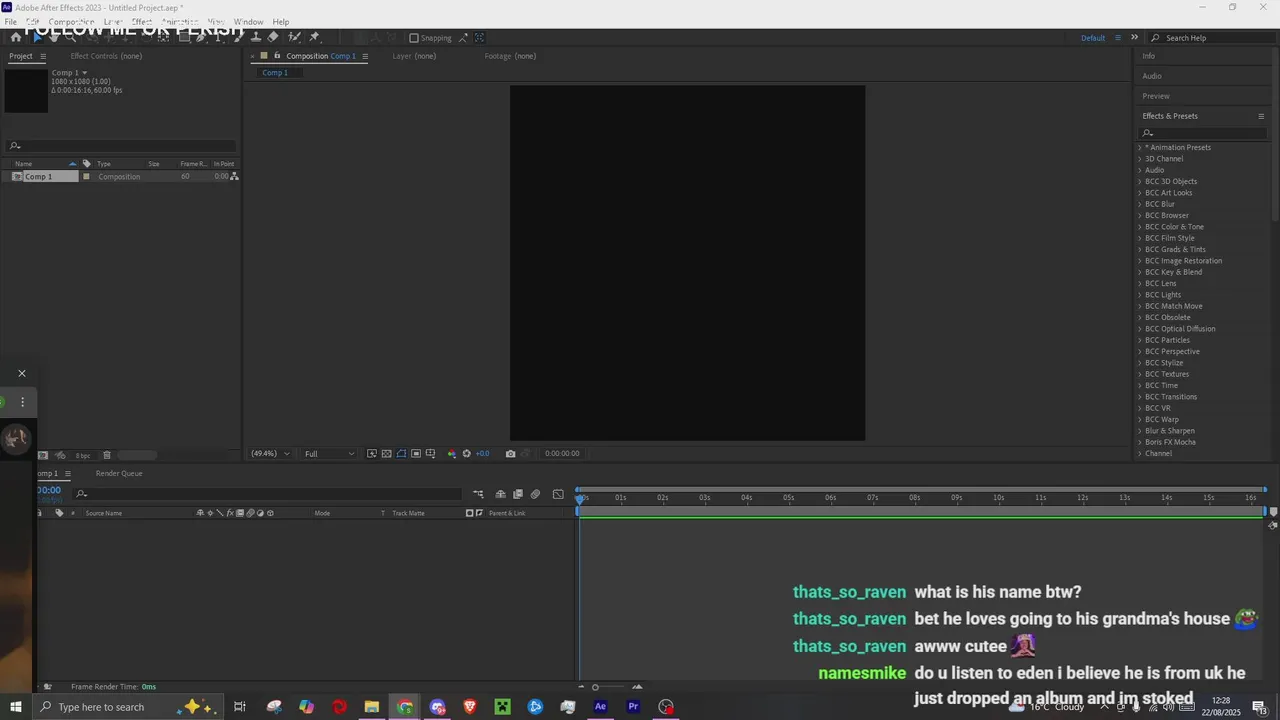Enable Motion Blur for all layers
Screen dimensions: 1280x720
(x=535, y=494)
